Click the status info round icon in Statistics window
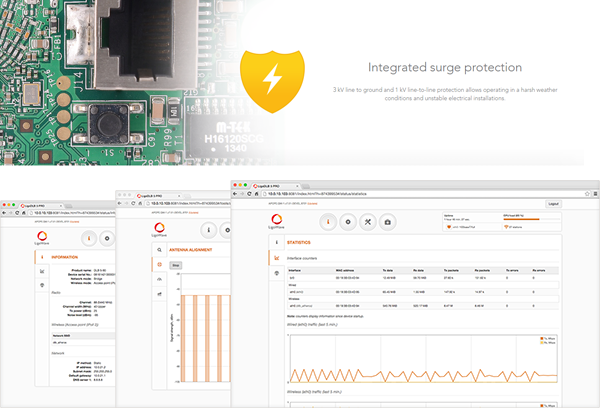 (x=328, y=222)
